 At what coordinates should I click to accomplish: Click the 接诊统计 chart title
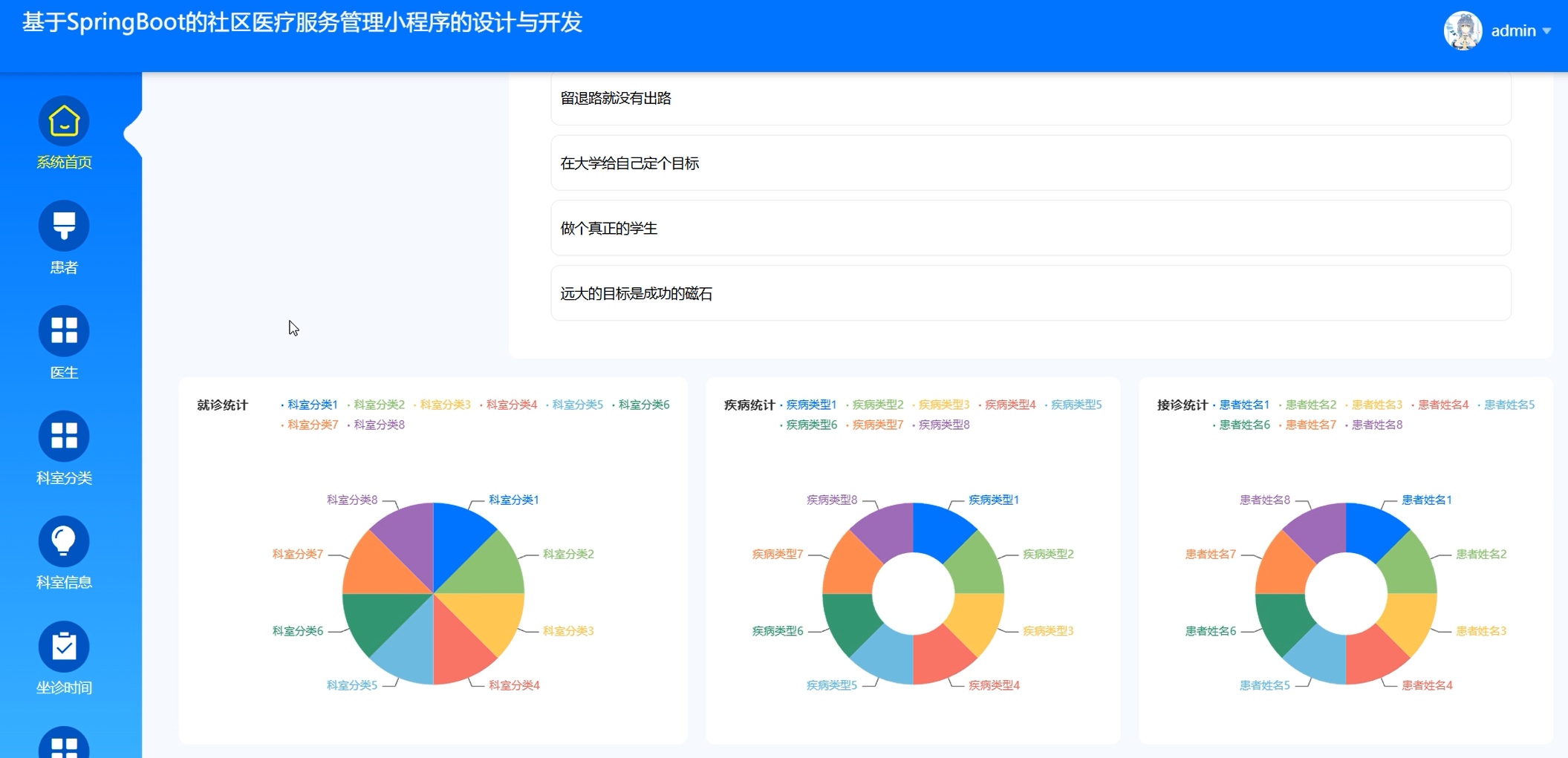click(x=1182, y=405)
